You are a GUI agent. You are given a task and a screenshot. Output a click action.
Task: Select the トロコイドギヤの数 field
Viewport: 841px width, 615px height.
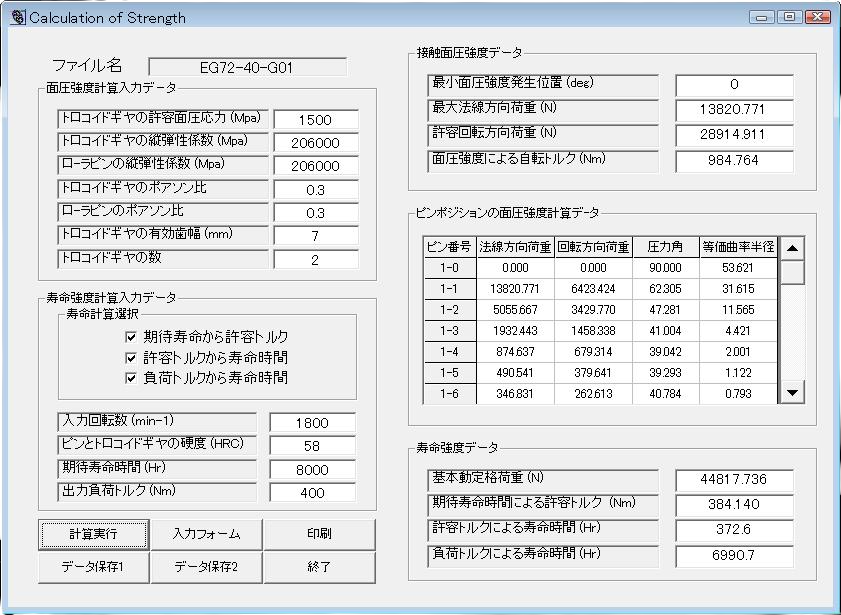tap(315, 259)
